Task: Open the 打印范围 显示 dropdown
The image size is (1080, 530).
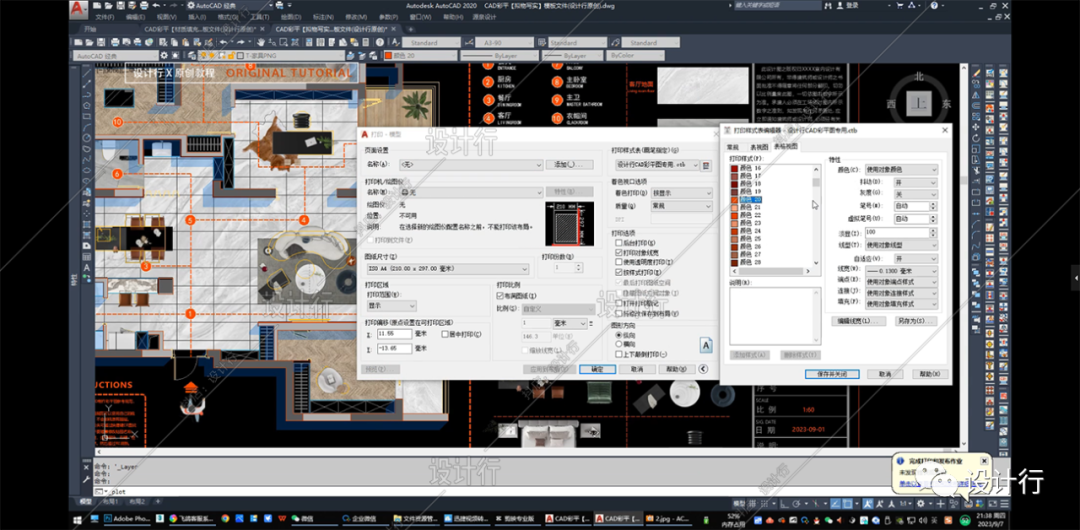Action: coord(392,306)
